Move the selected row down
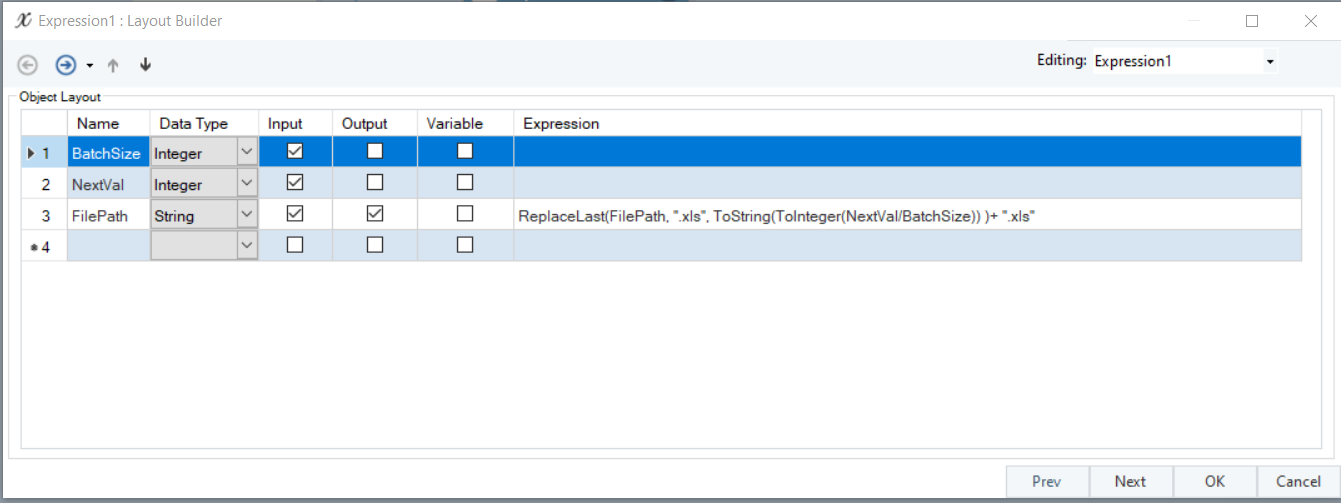1341x503 pixels. click(146, 65)
